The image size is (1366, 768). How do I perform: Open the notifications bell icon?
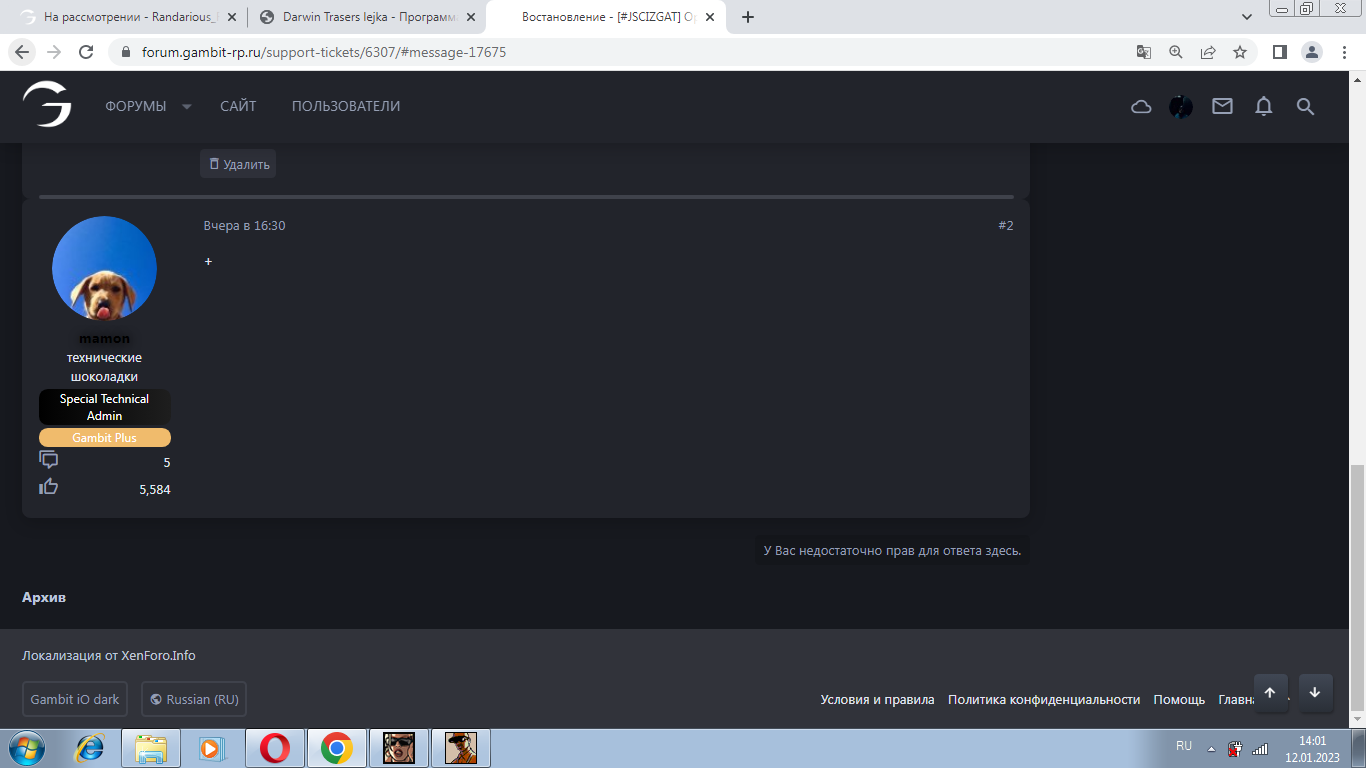click(x=1264, y=106)
